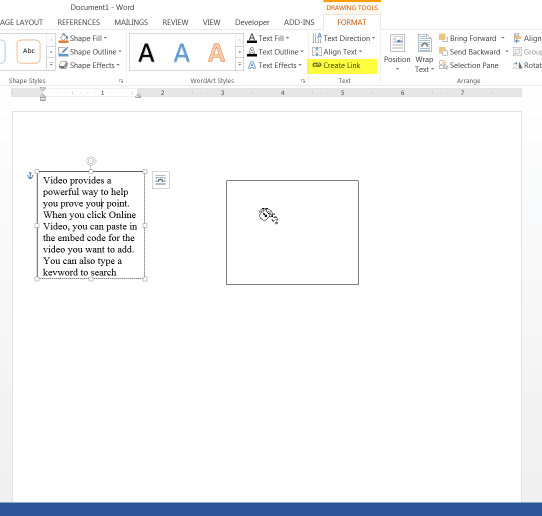
Task: Open the Developer tab
Action: click(x=252, y=22)
